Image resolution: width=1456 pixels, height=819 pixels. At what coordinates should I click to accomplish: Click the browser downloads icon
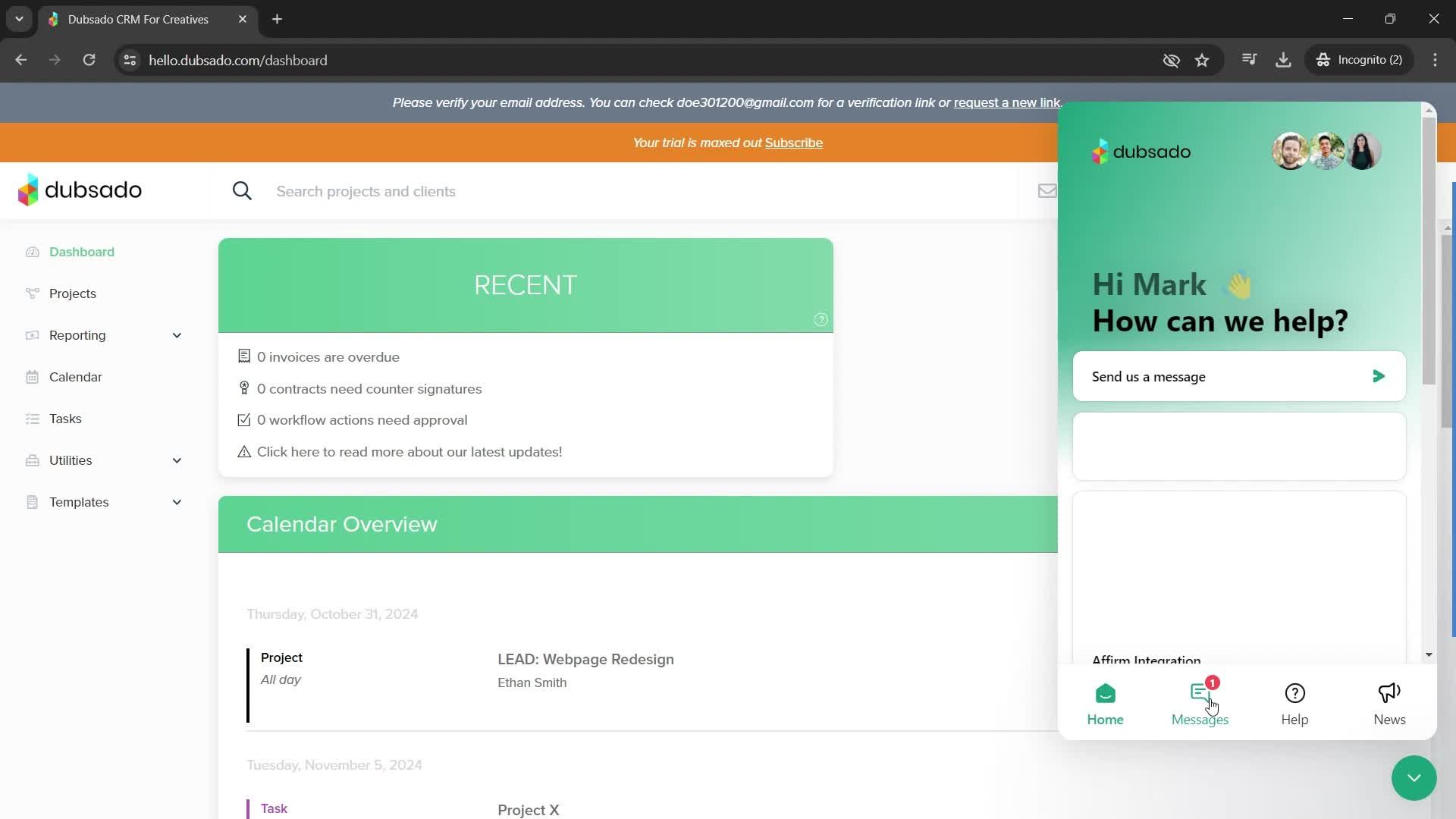pos(1283,60)
